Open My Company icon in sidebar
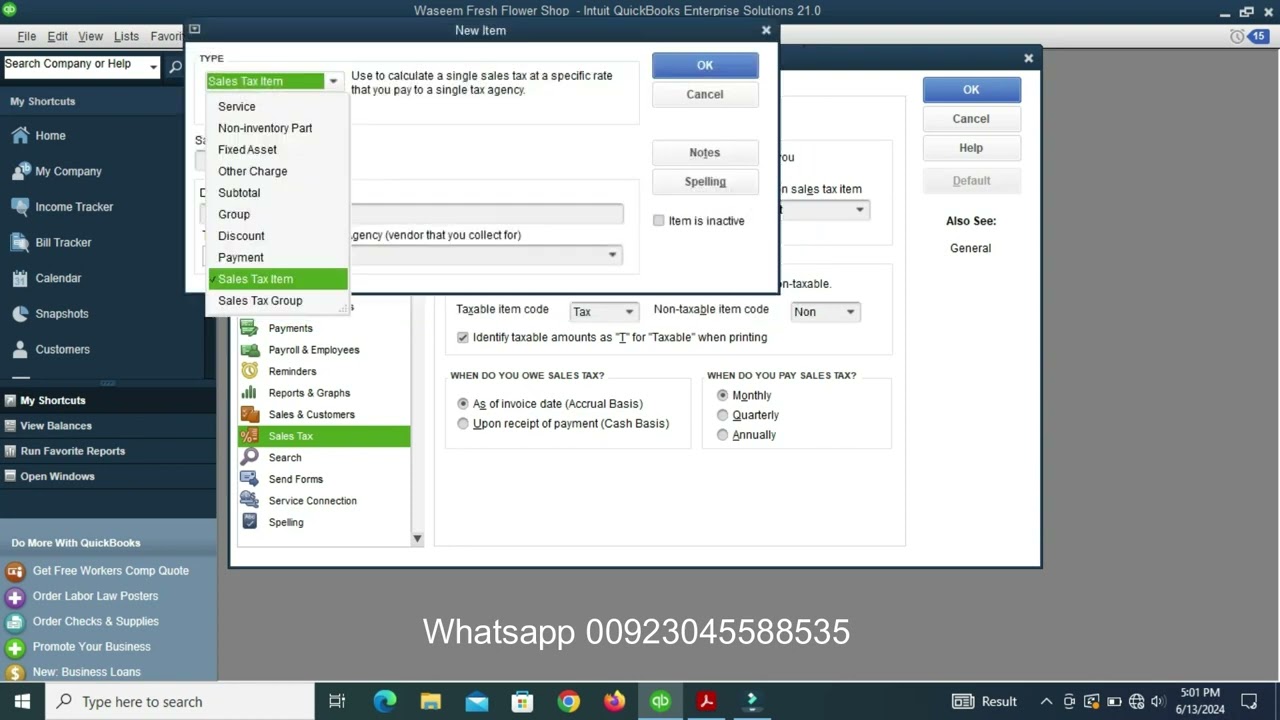Image resolution: width=1280 pixels, height=720 pixels. (x=20, y=171)
